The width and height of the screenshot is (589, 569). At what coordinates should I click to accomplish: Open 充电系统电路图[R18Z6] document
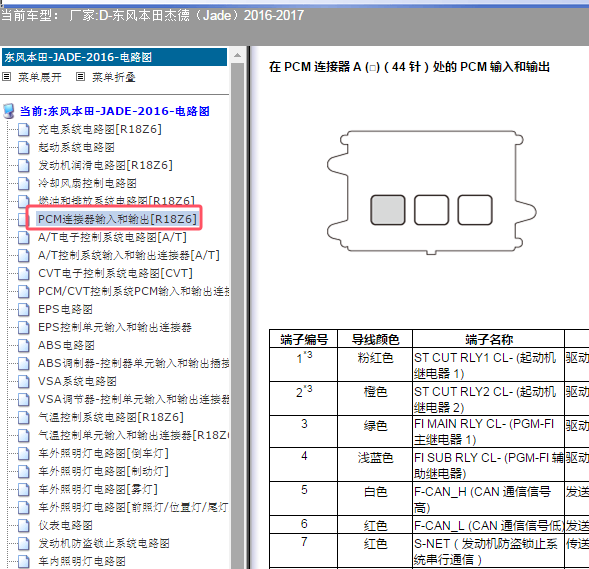coord(100,129)
